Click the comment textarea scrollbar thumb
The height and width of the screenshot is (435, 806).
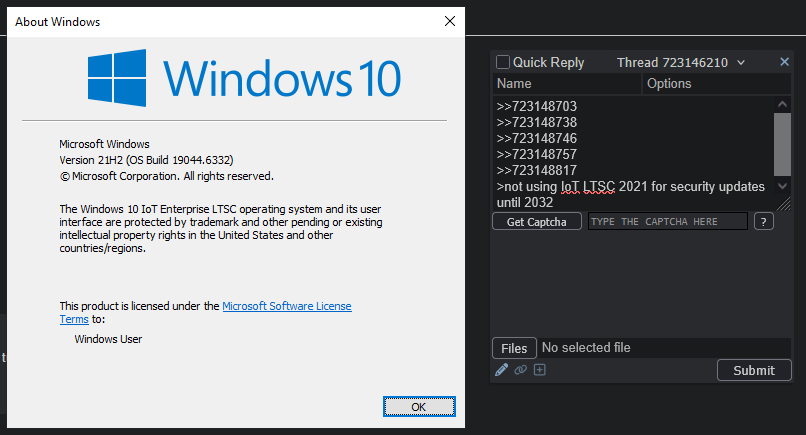pyautogui.click(x=782, y=144)
